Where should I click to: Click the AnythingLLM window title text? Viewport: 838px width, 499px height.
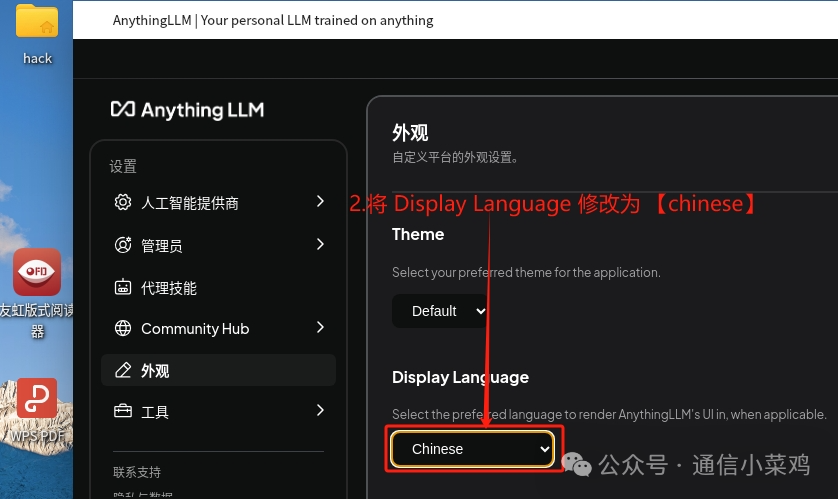273,20
